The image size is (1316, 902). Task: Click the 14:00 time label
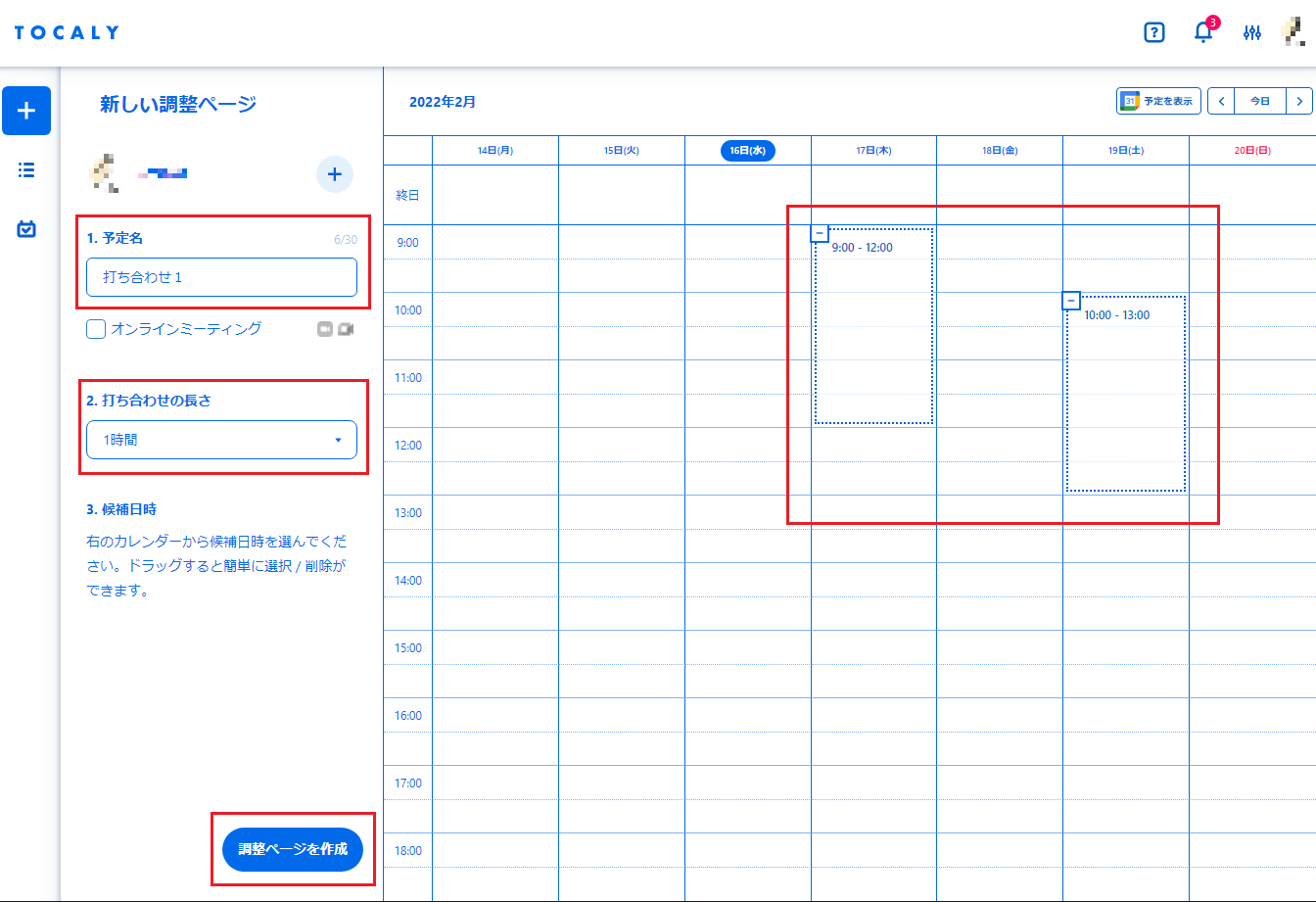407,581
